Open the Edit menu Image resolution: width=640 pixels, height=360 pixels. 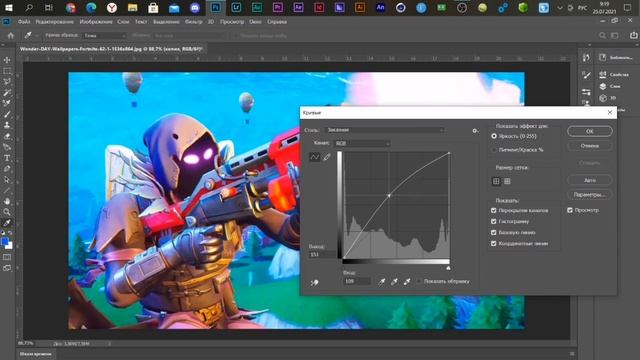click(x=55, y=22)
